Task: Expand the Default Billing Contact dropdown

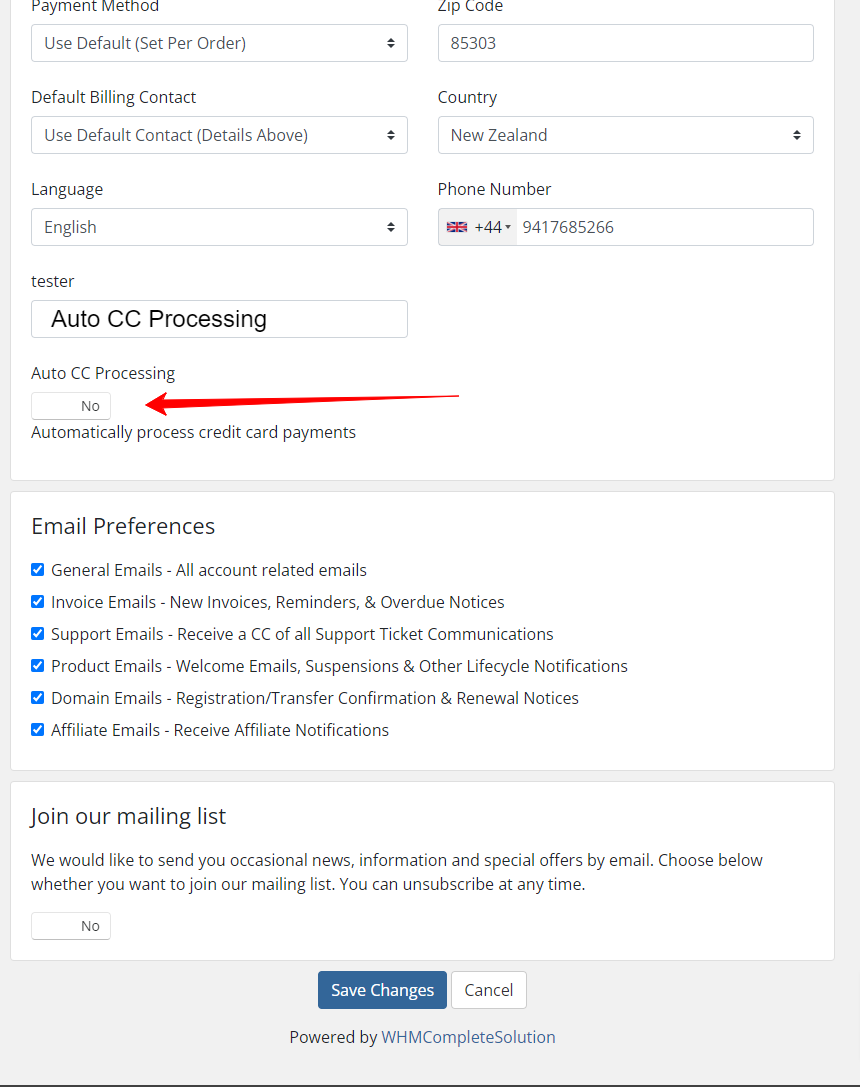Action: point(219,135)
